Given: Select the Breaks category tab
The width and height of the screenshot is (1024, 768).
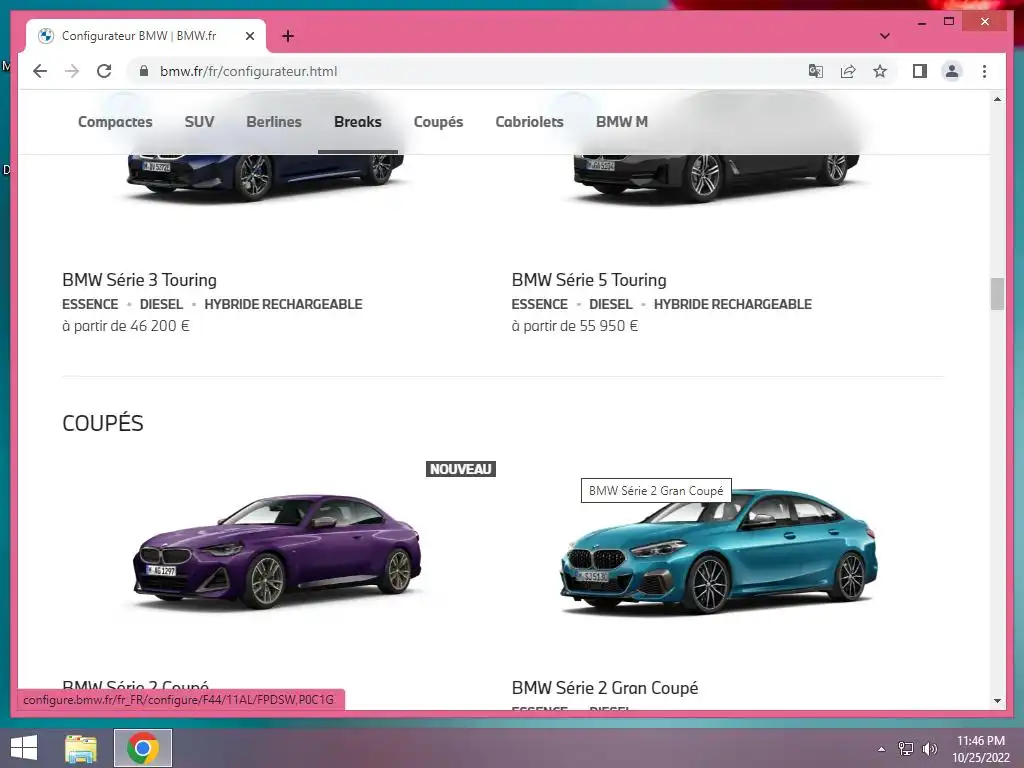Looking at the screenshot, I should click(x=357, y=121).
